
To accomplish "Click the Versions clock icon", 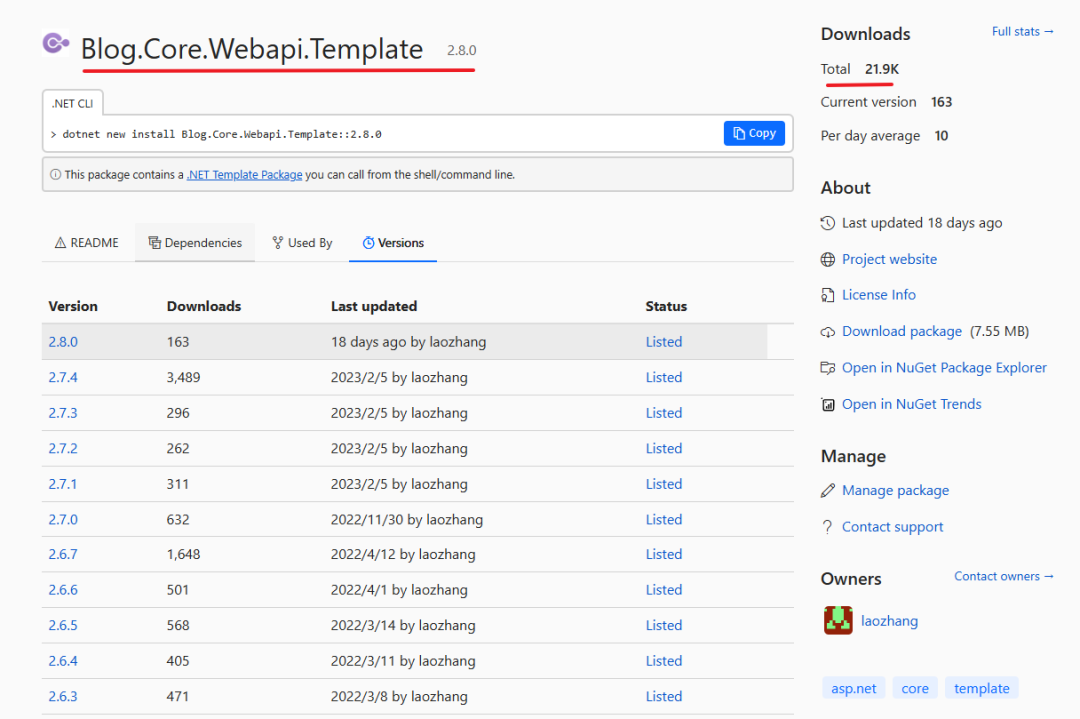I will (368, 242).
